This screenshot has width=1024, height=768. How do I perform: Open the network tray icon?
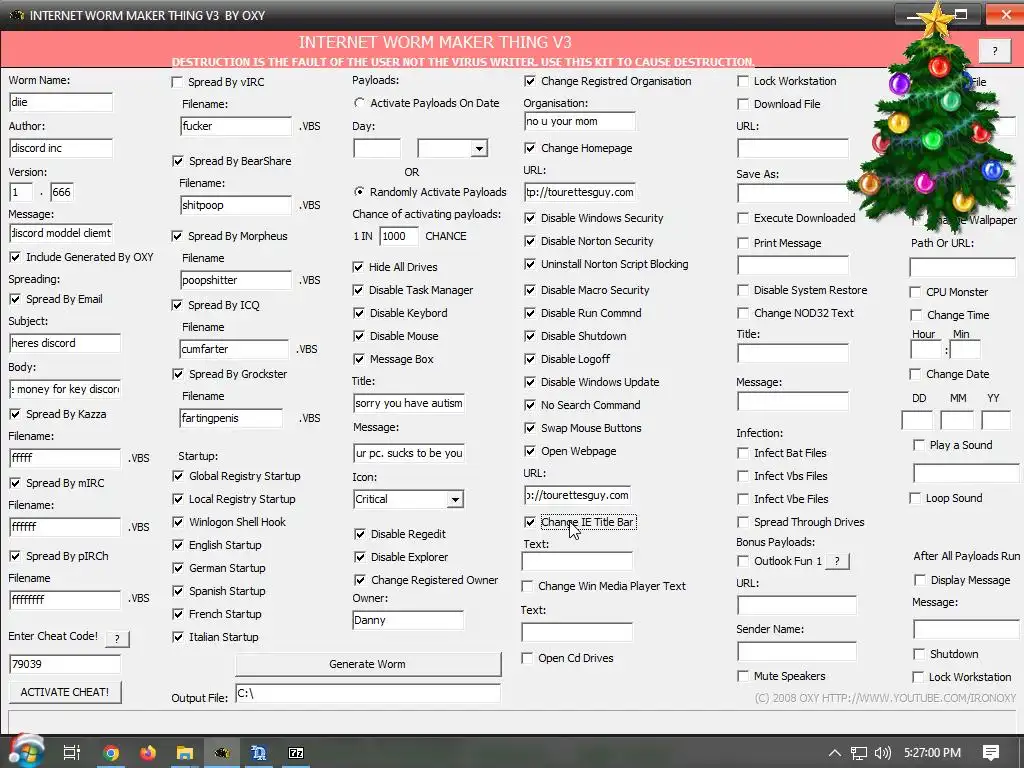[x=858, y=753]
